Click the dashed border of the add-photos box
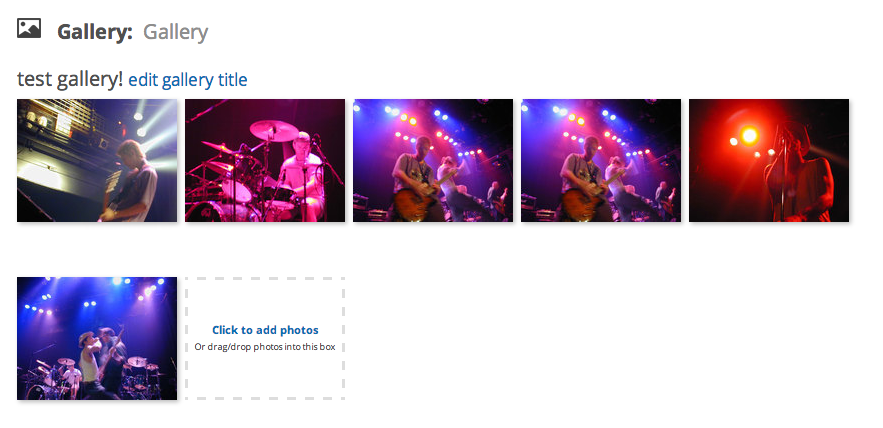The width and height of the screenshot is (883, 428). pyautogui.click(x=265, y=278)
